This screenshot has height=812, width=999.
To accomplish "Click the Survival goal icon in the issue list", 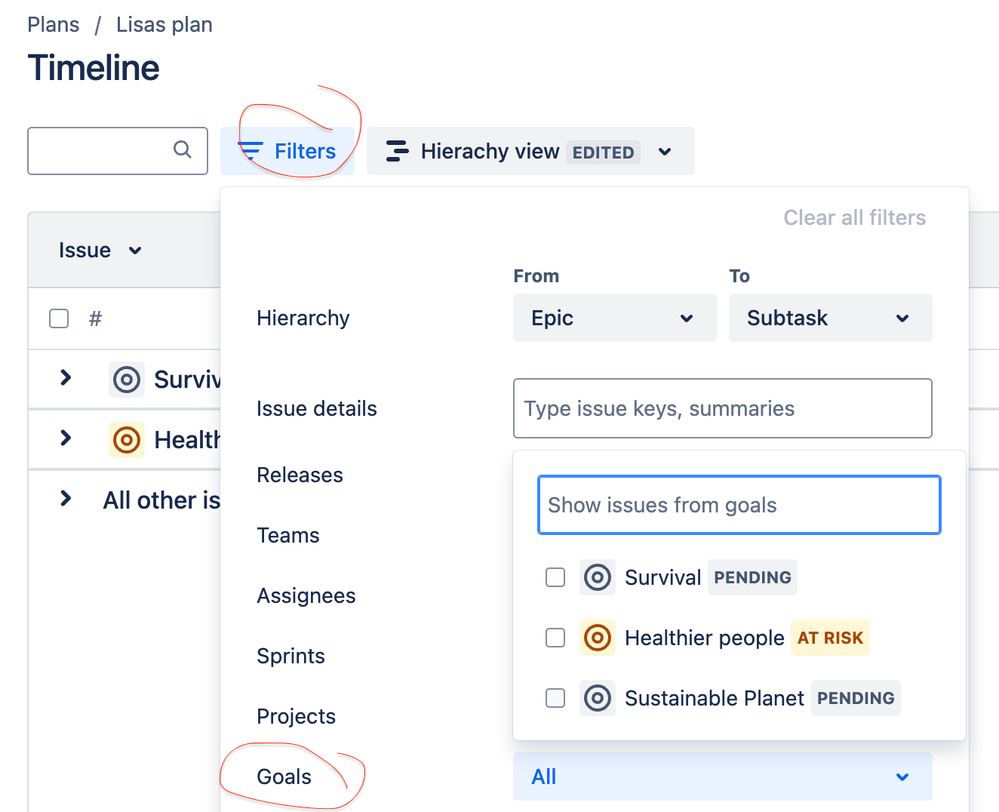I will click(x=126, y=379).
